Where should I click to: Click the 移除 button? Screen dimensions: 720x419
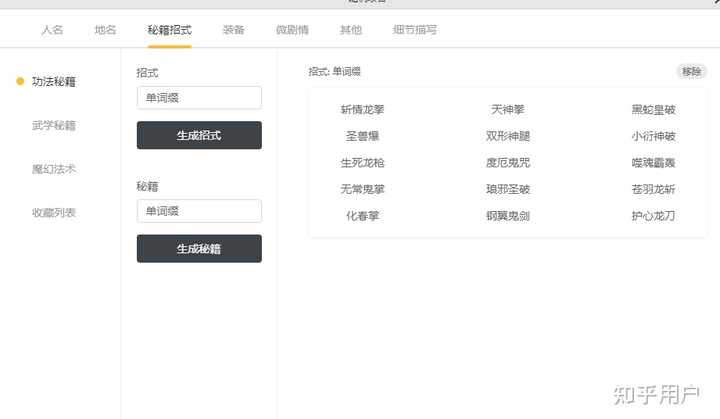[x=691, y=72]
